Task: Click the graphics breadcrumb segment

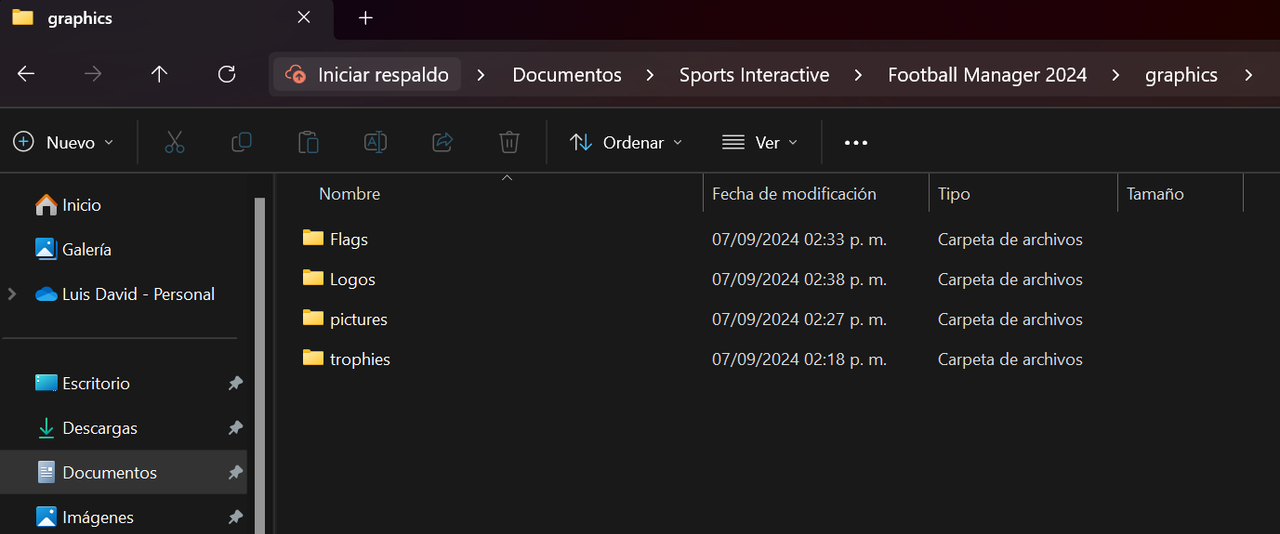Action: tap(1181, 75)
